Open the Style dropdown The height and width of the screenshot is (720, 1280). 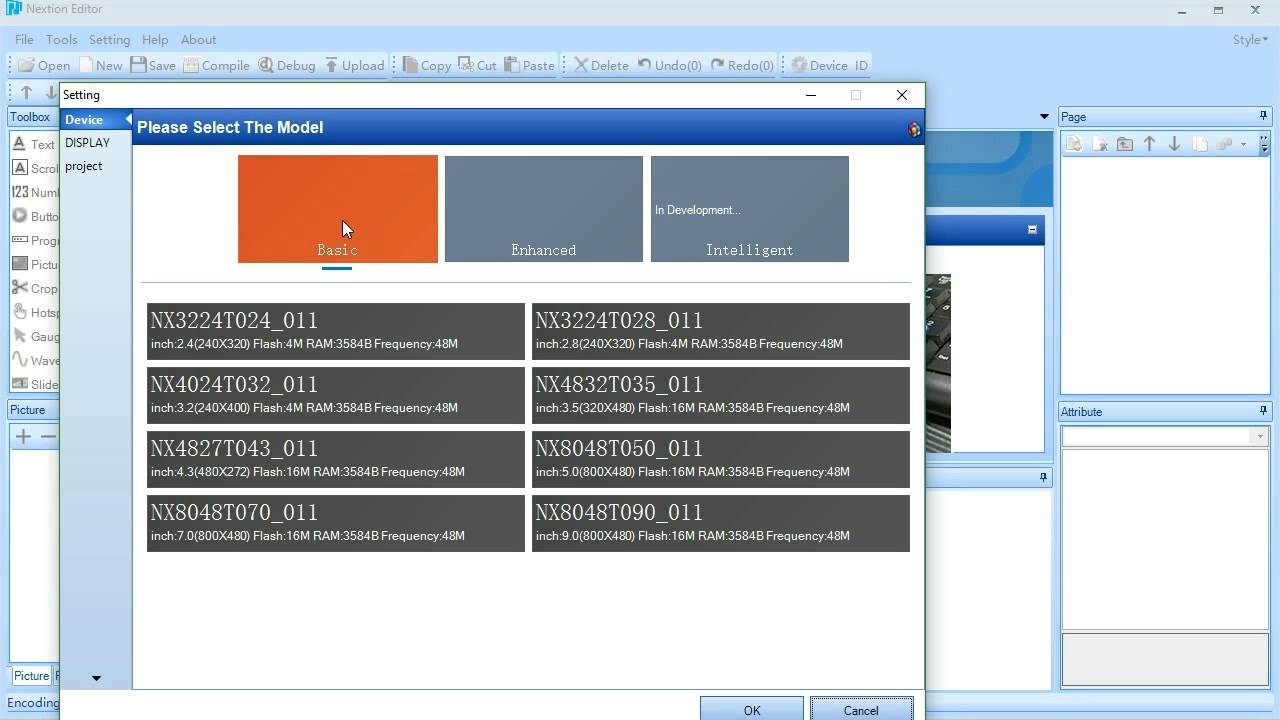pos(1250,40)
